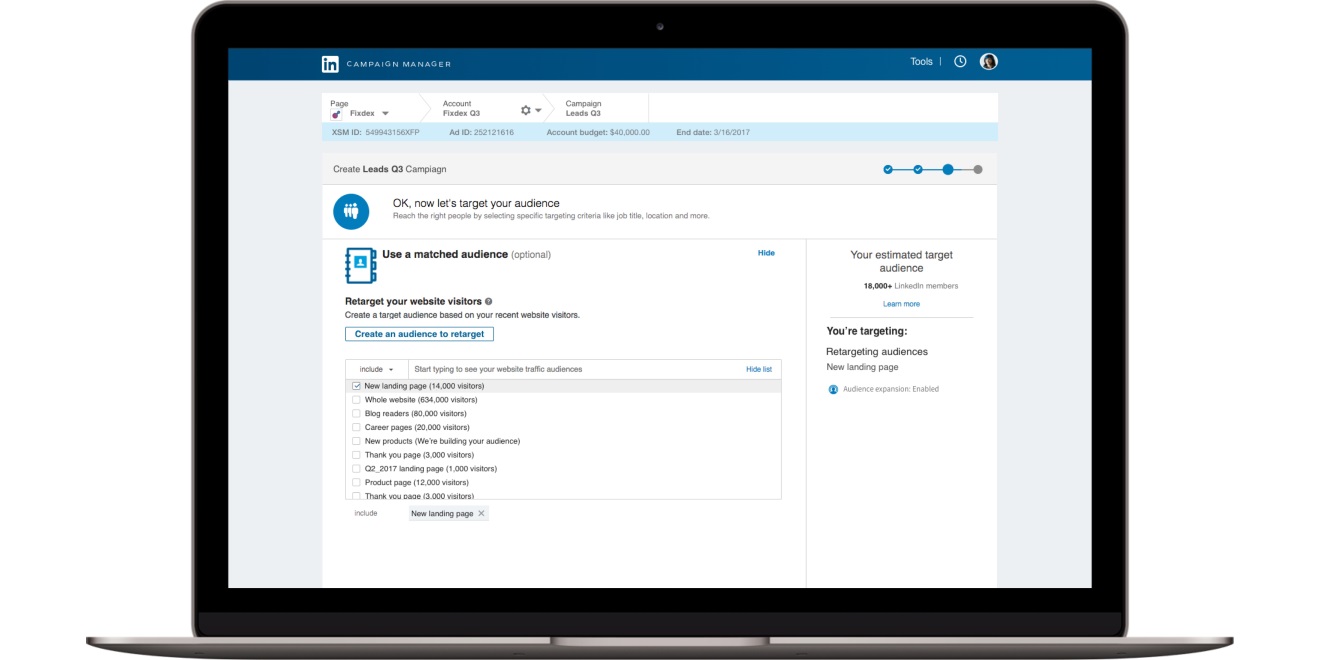The height and width of the screenshot is (660, 1320).
Task: Click the current step in progress indicator
Action: click(948, 170)
